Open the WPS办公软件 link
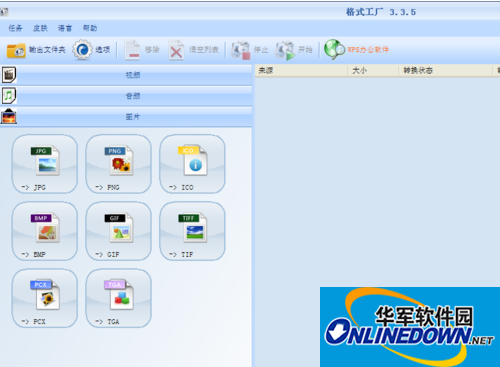 [x=357, y=50]
